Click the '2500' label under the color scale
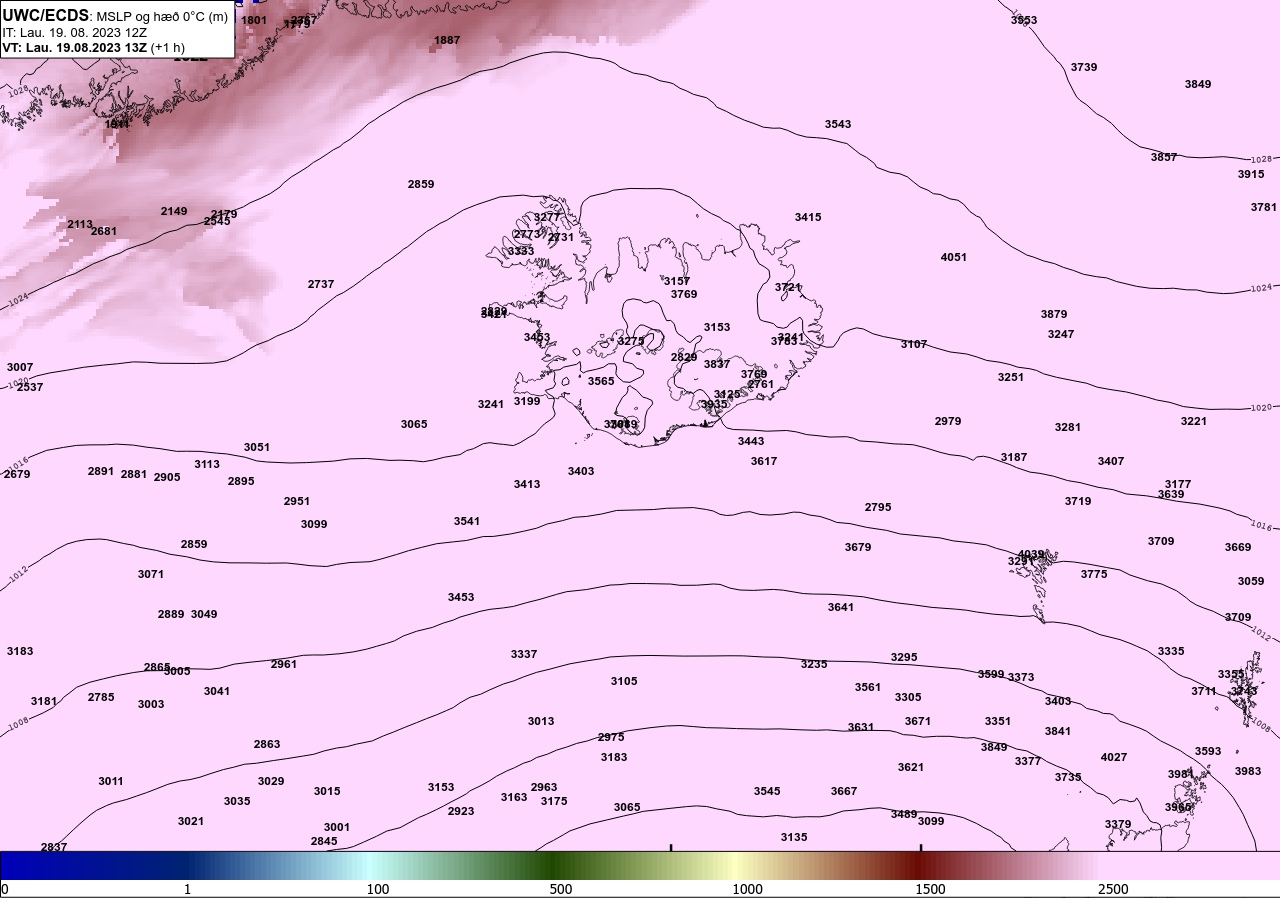 pyautogui.click(x=1113, y=889)
